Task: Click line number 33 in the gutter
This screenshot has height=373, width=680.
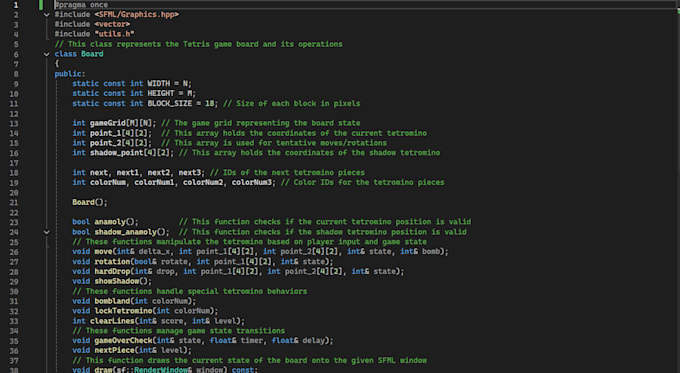Action: pos(13,321)
